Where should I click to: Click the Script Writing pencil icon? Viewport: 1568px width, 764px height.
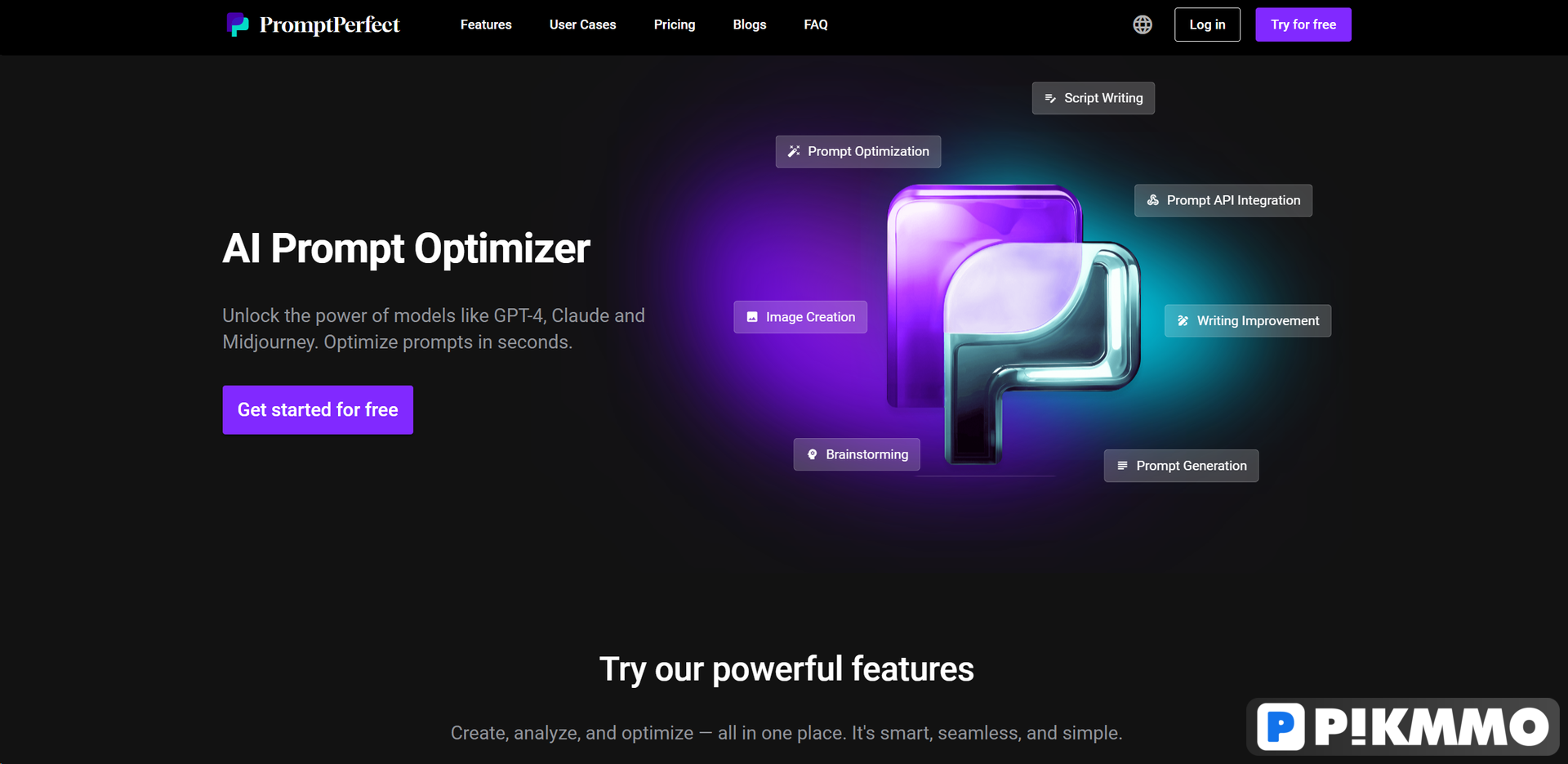pyautogui.click(x=1050, y=98)
